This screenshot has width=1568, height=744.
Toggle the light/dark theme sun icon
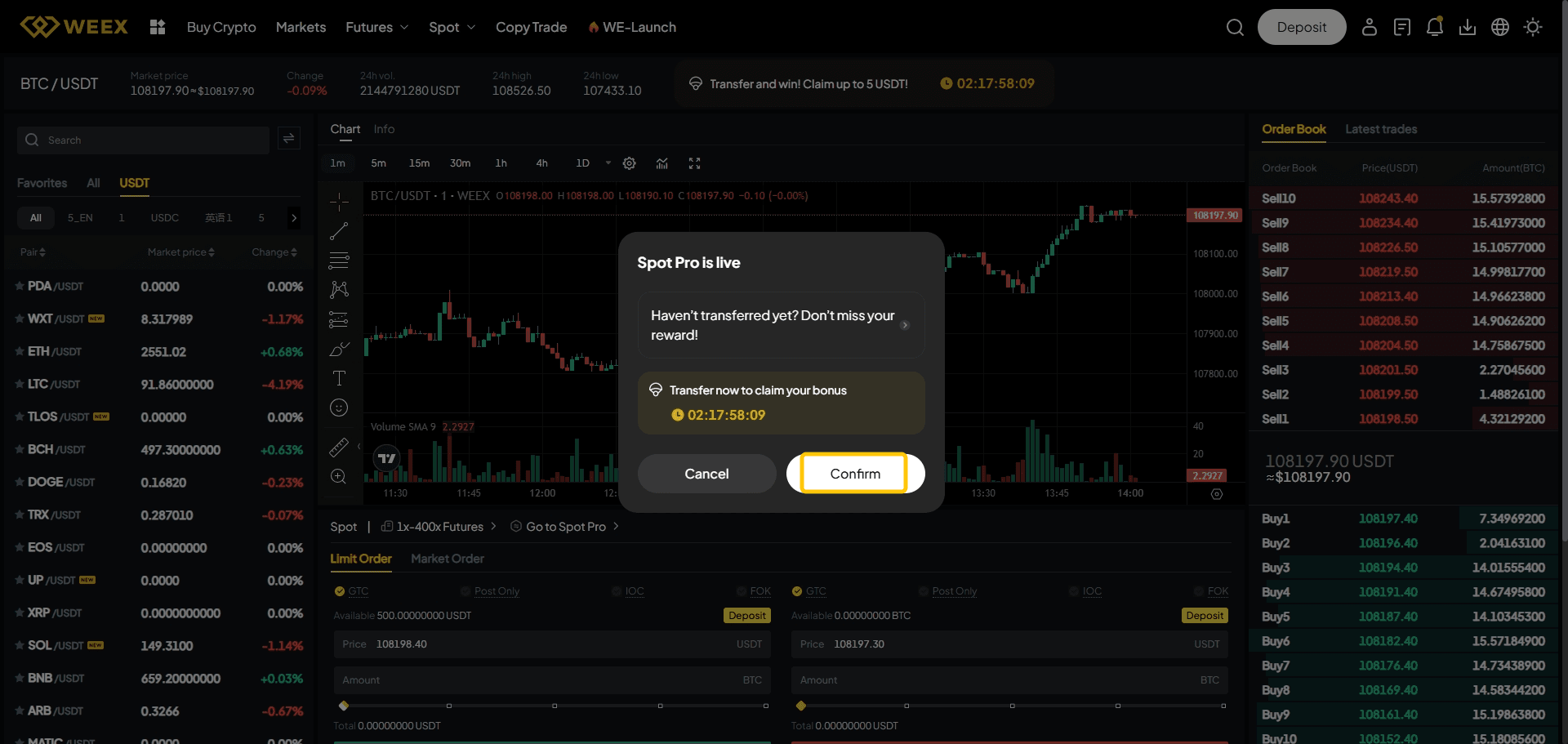coord(1533,28)
